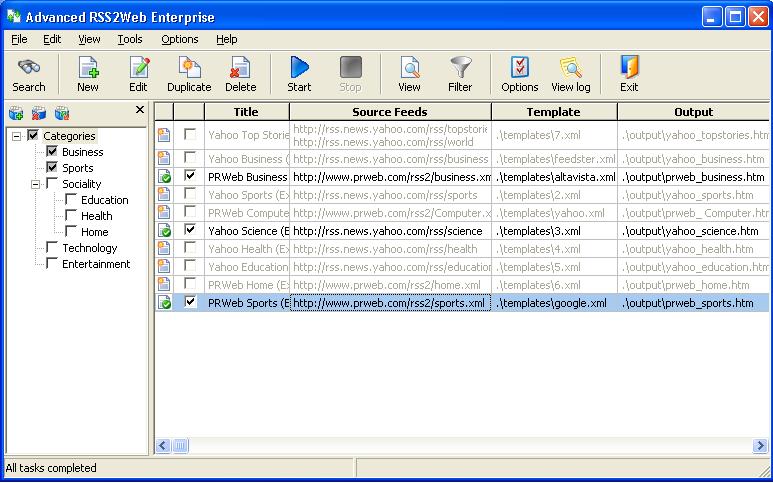Enable the Technology category checkbox
Viewport: 773px width, 483px height.
coord(52,248)
